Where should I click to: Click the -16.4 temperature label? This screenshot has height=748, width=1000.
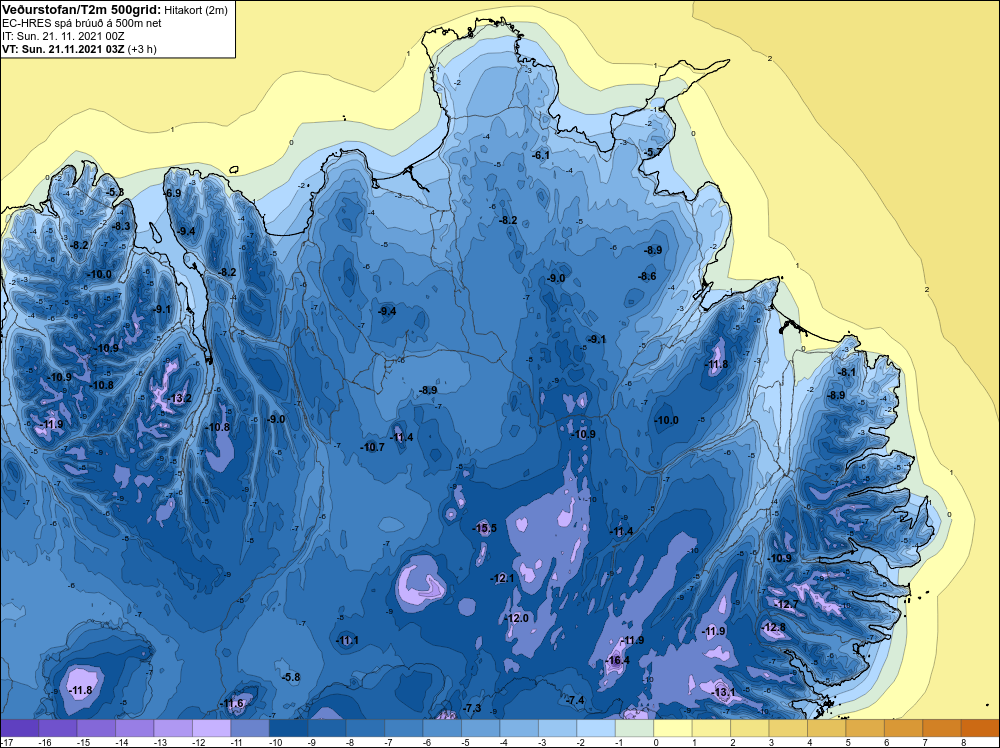617,660
